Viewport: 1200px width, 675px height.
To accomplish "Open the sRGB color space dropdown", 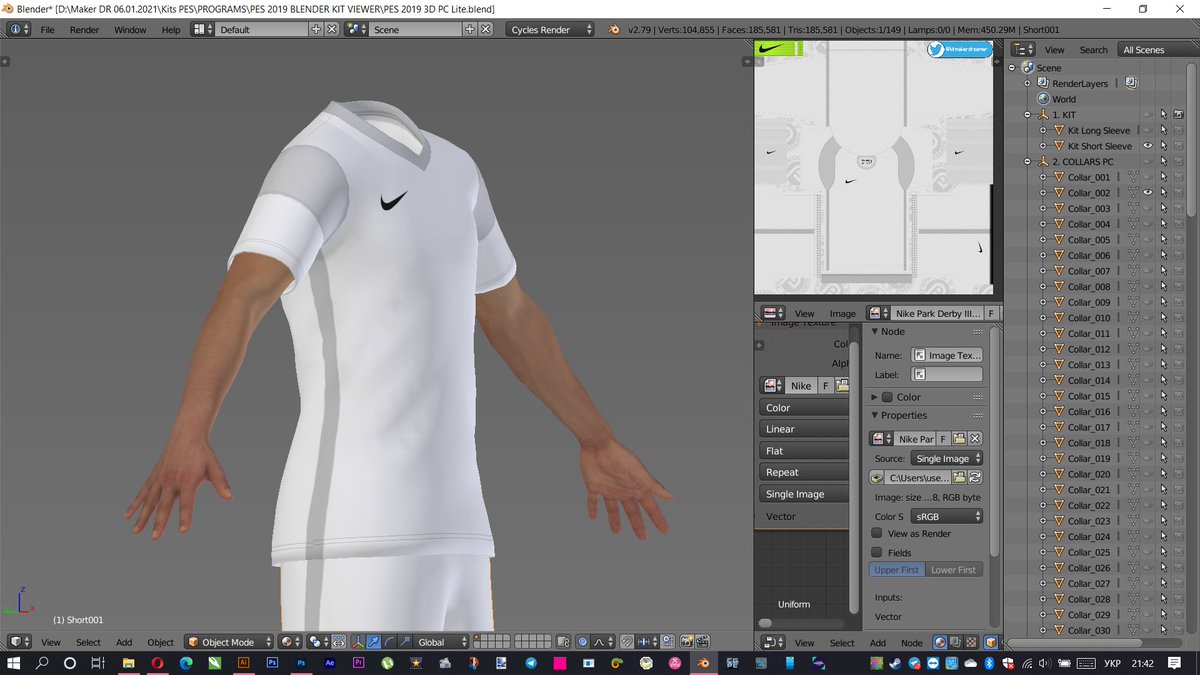I will [x=946, y=516].
